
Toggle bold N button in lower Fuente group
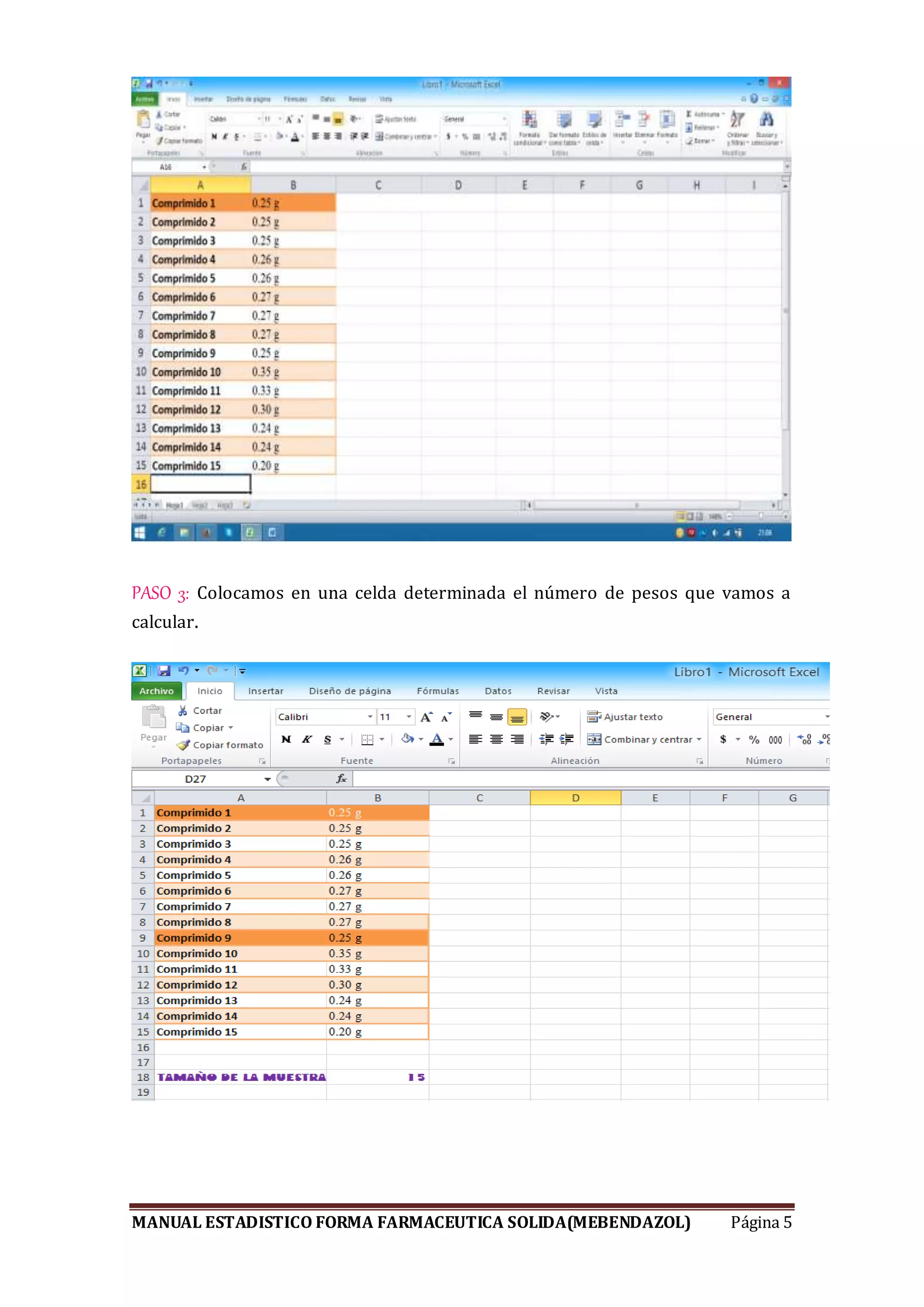coord(286,739)
